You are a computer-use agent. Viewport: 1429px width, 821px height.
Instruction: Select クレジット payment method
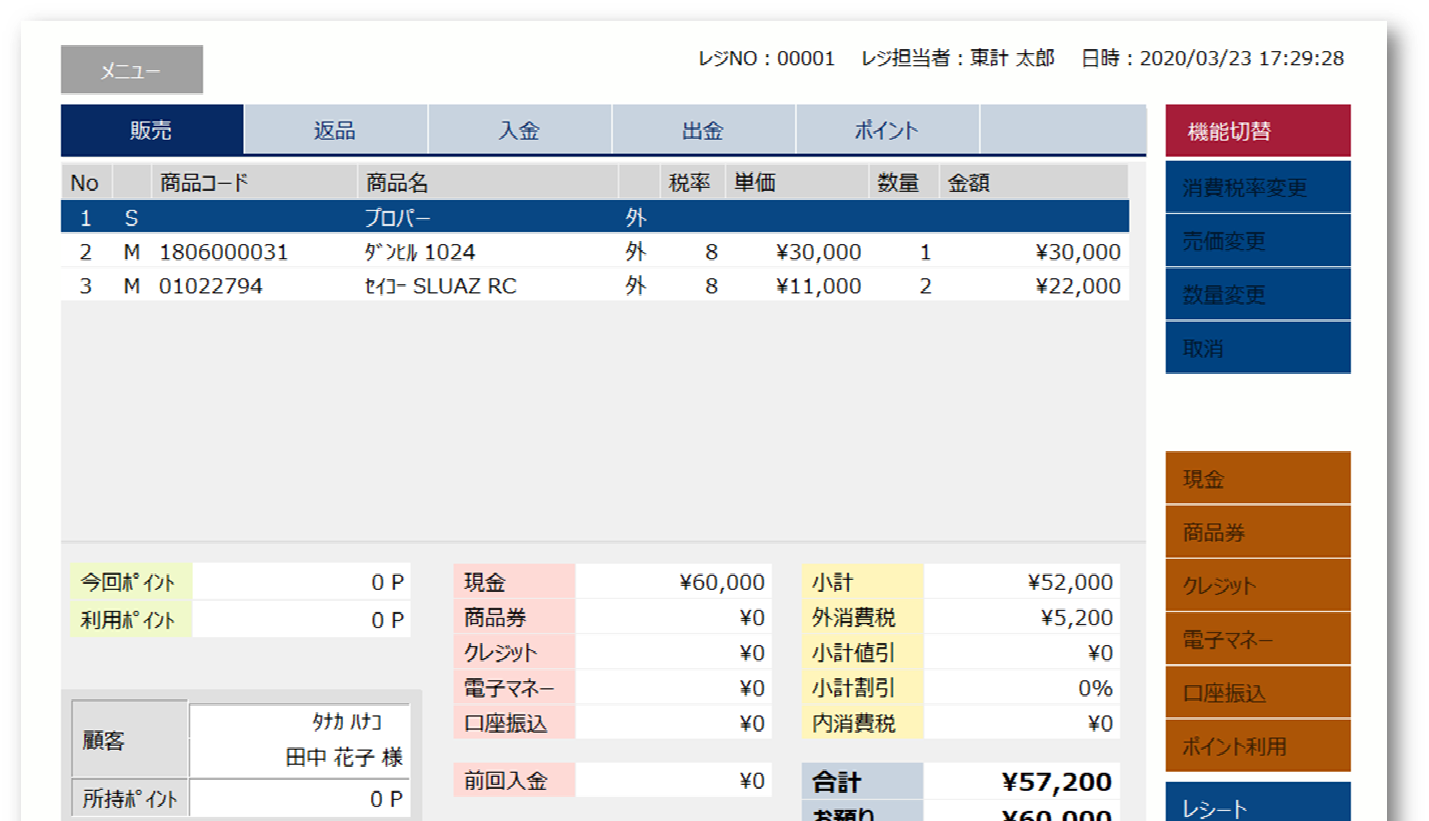1257,585
